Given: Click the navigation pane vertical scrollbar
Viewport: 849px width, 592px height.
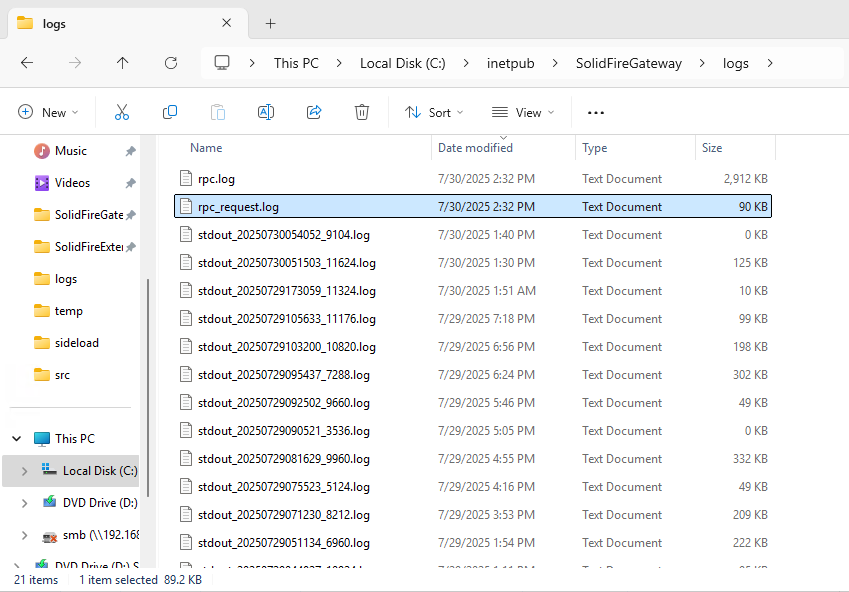Looking at the screenshot, I should 148,387.
